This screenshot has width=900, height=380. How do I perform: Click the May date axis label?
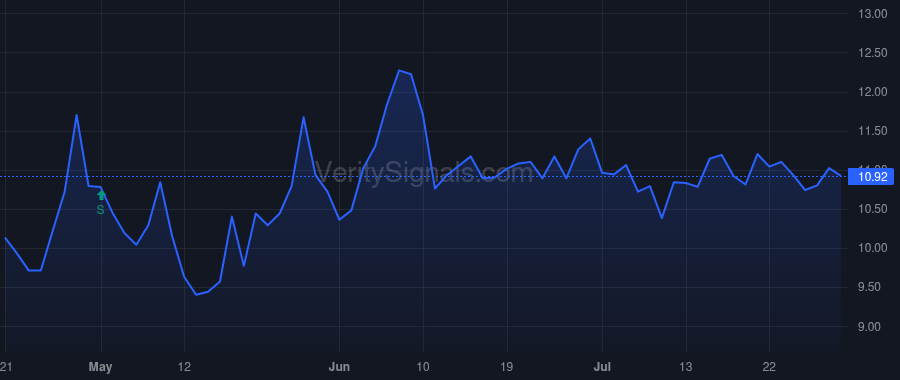pyautogui.click(x=100, y=367)
